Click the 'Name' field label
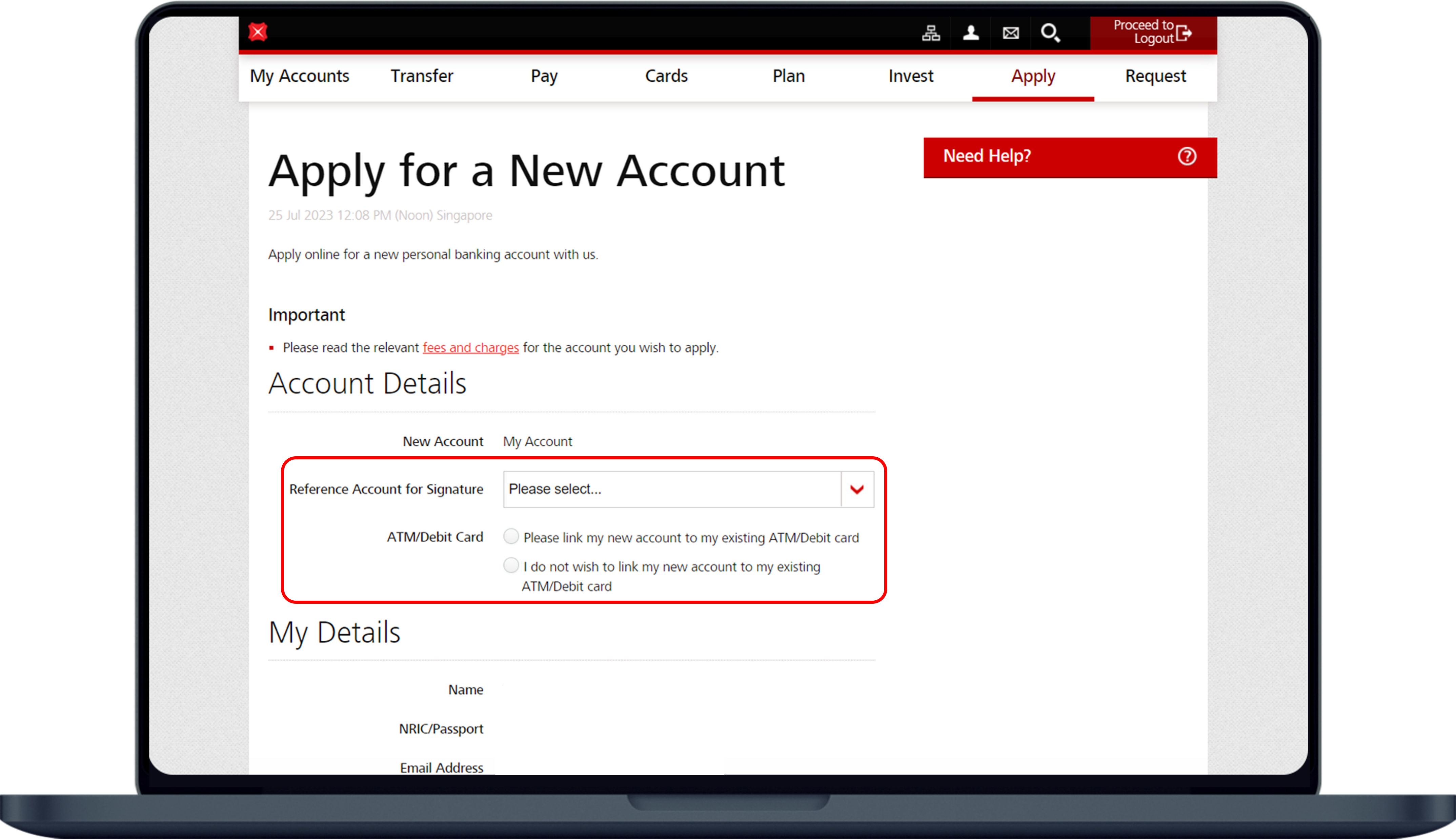 (465, 690)
